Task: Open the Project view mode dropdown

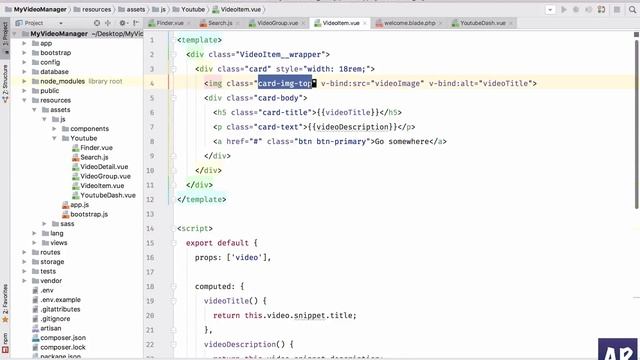Action: (x=61, y=23)
